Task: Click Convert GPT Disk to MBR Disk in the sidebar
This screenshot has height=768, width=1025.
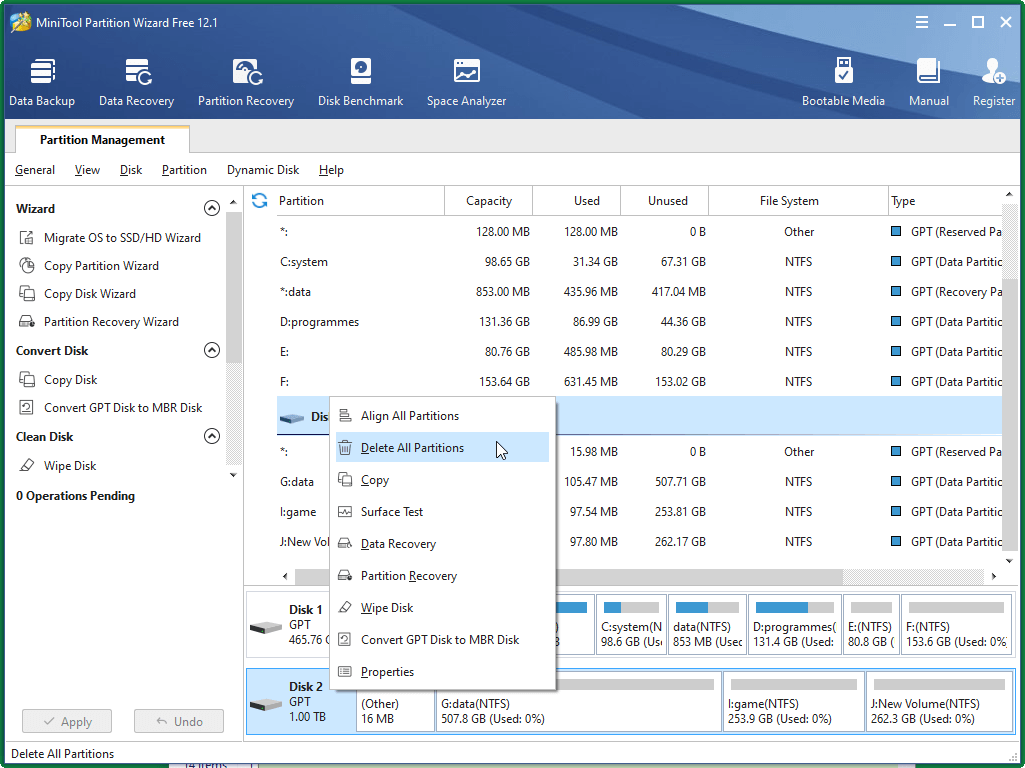Action: click(x=123, y=408)
